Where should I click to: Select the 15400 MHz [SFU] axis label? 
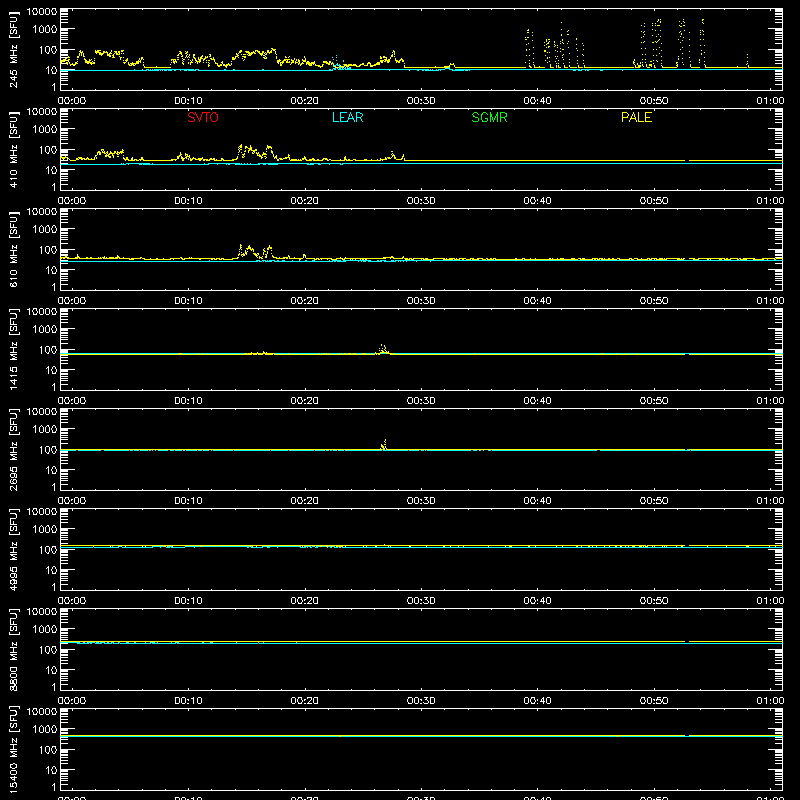13,749
